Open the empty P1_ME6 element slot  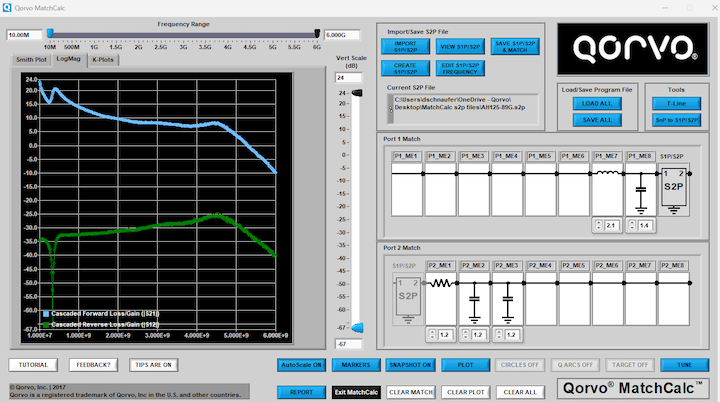[574, 190]
